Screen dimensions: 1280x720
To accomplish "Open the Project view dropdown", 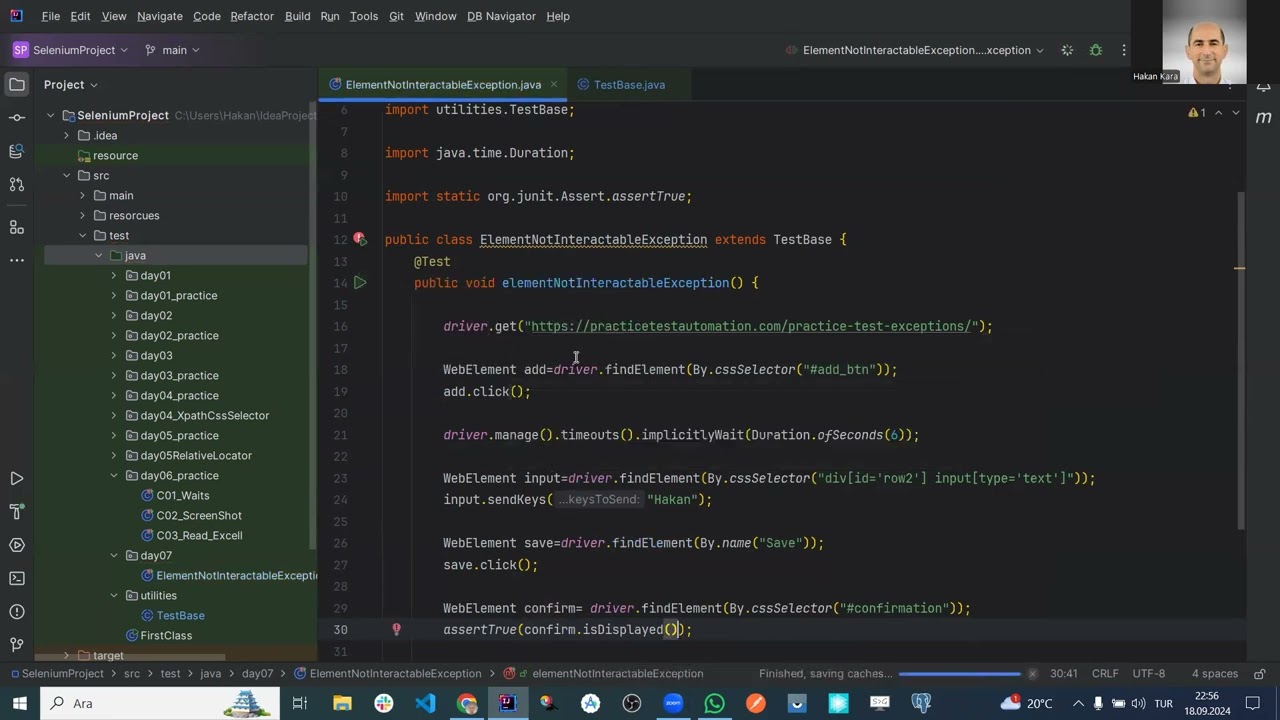I will [x=70, y=85].
